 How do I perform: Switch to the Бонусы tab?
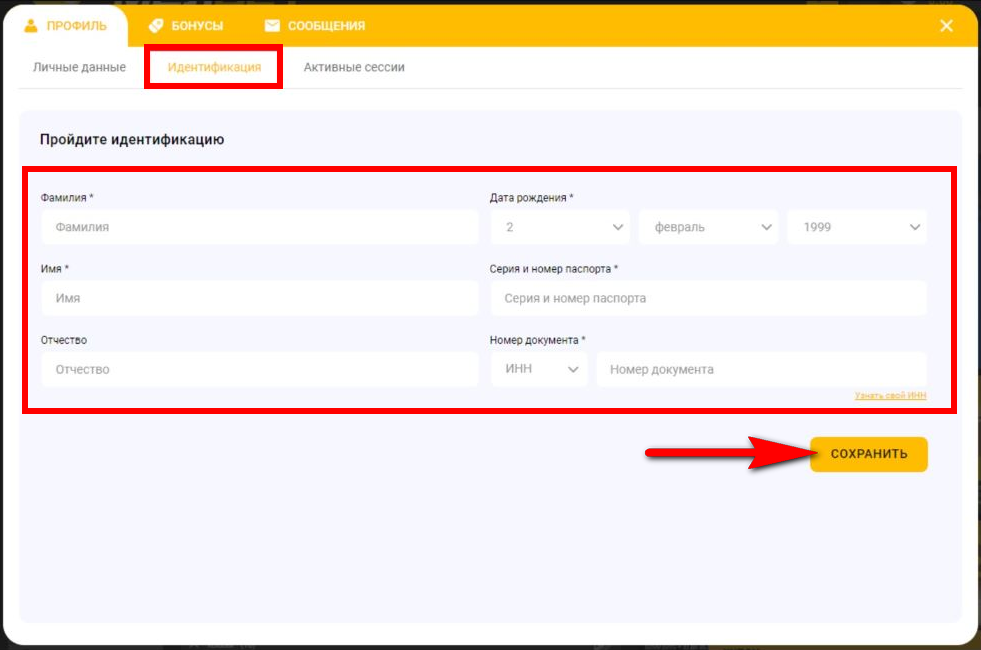(186, 26)
